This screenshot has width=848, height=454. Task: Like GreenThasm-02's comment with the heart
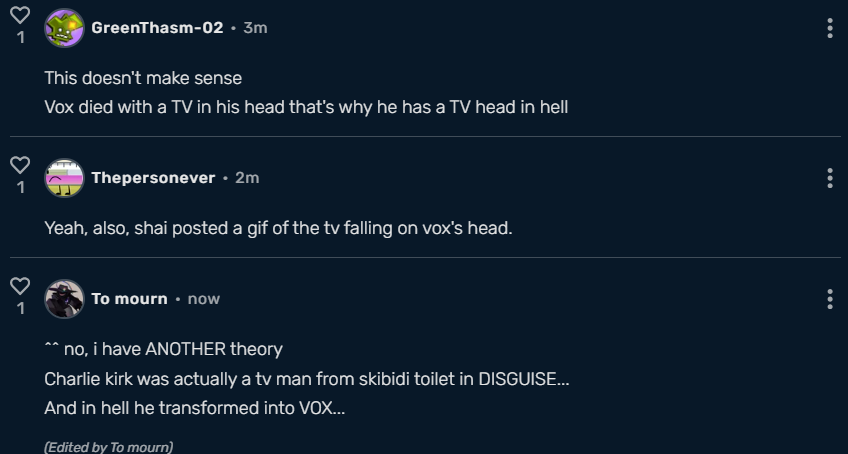(x=20, y=17)
